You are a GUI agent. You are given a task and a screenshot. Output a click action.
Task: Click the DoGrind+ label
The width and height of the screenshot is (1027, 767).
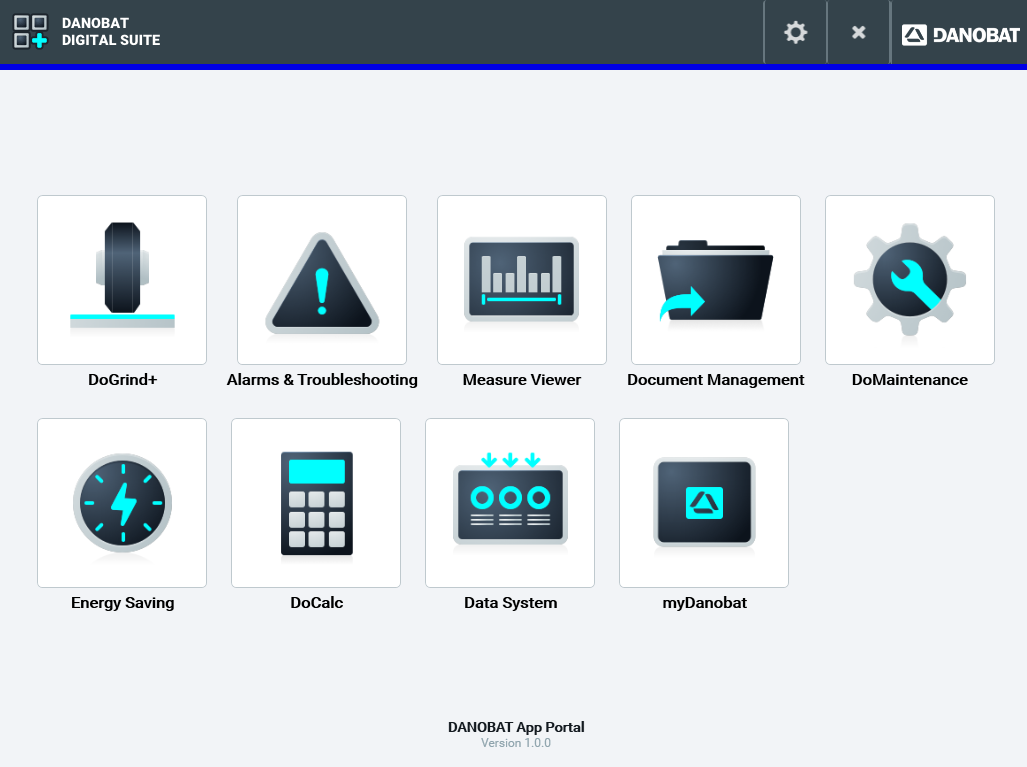[x=122, y=380]
